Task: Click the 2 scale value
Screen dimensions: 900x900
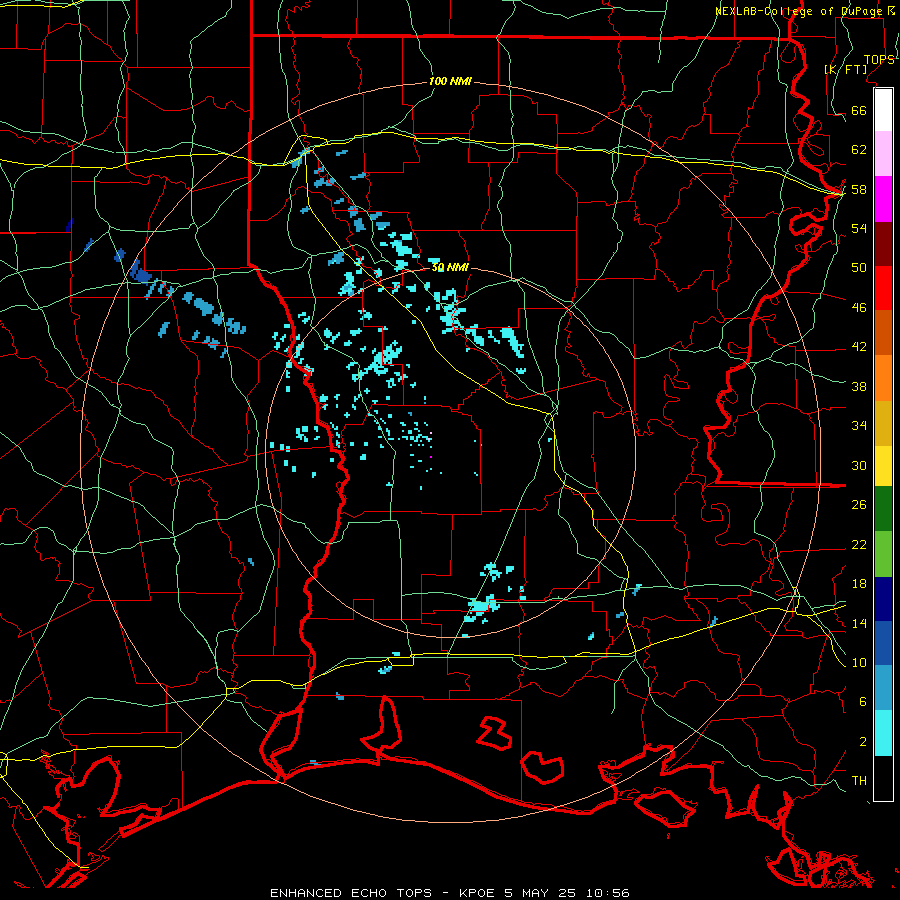Action: 863,742
